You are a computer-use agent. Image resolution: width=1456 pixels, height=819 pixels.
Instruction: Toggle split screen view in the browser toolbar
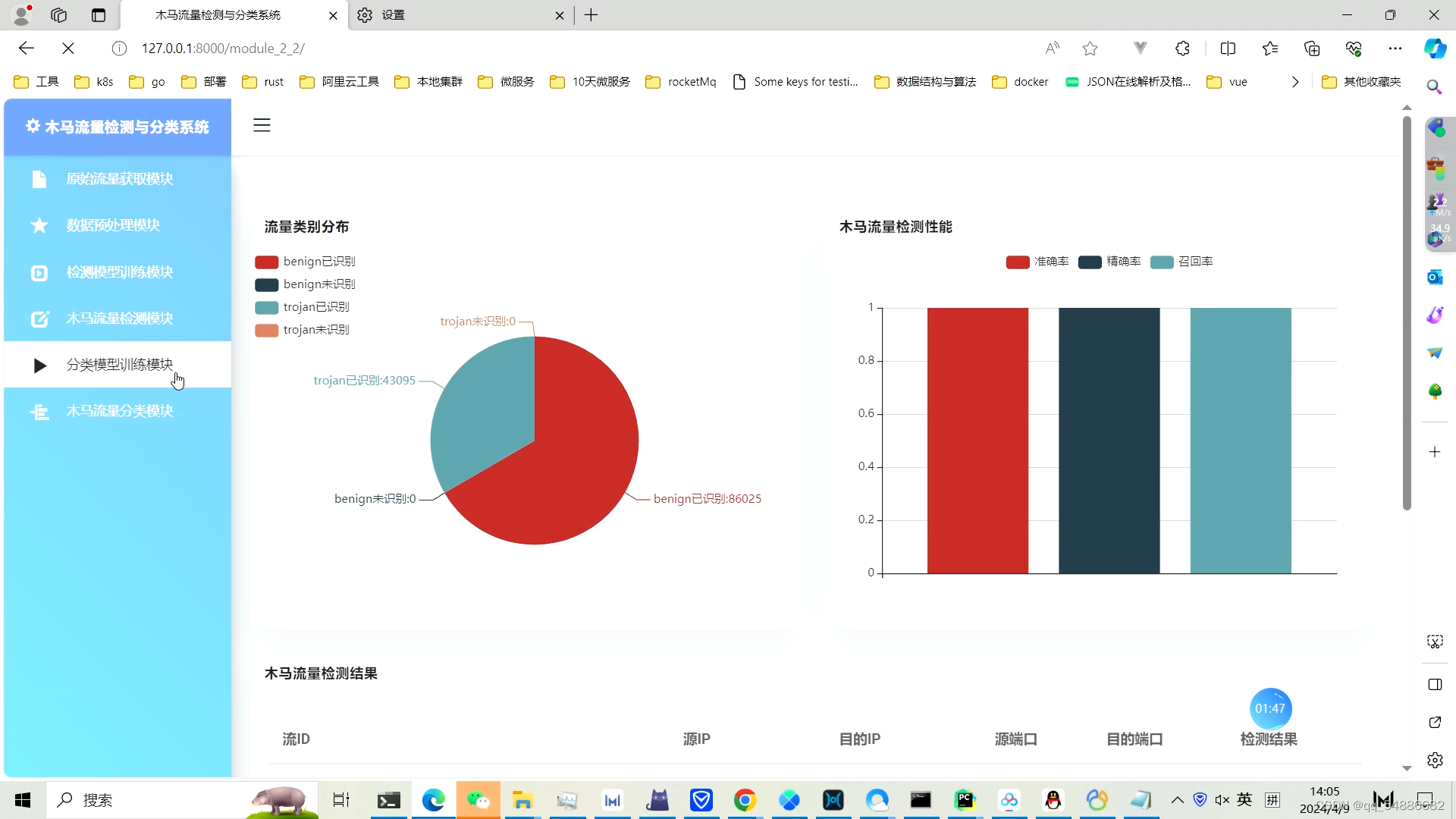[x=1228, y=49]
